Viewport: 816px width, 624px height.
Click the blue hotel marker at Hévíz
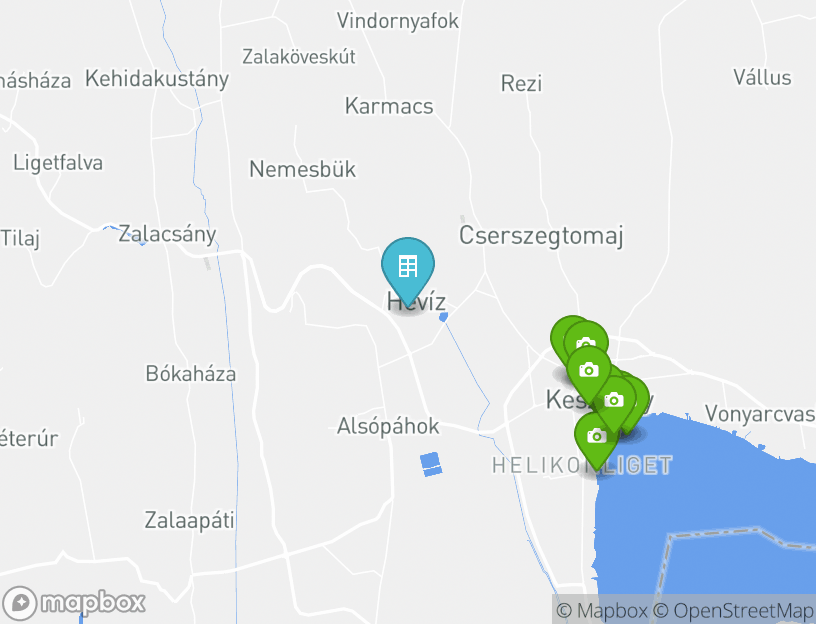coord(407,267)
